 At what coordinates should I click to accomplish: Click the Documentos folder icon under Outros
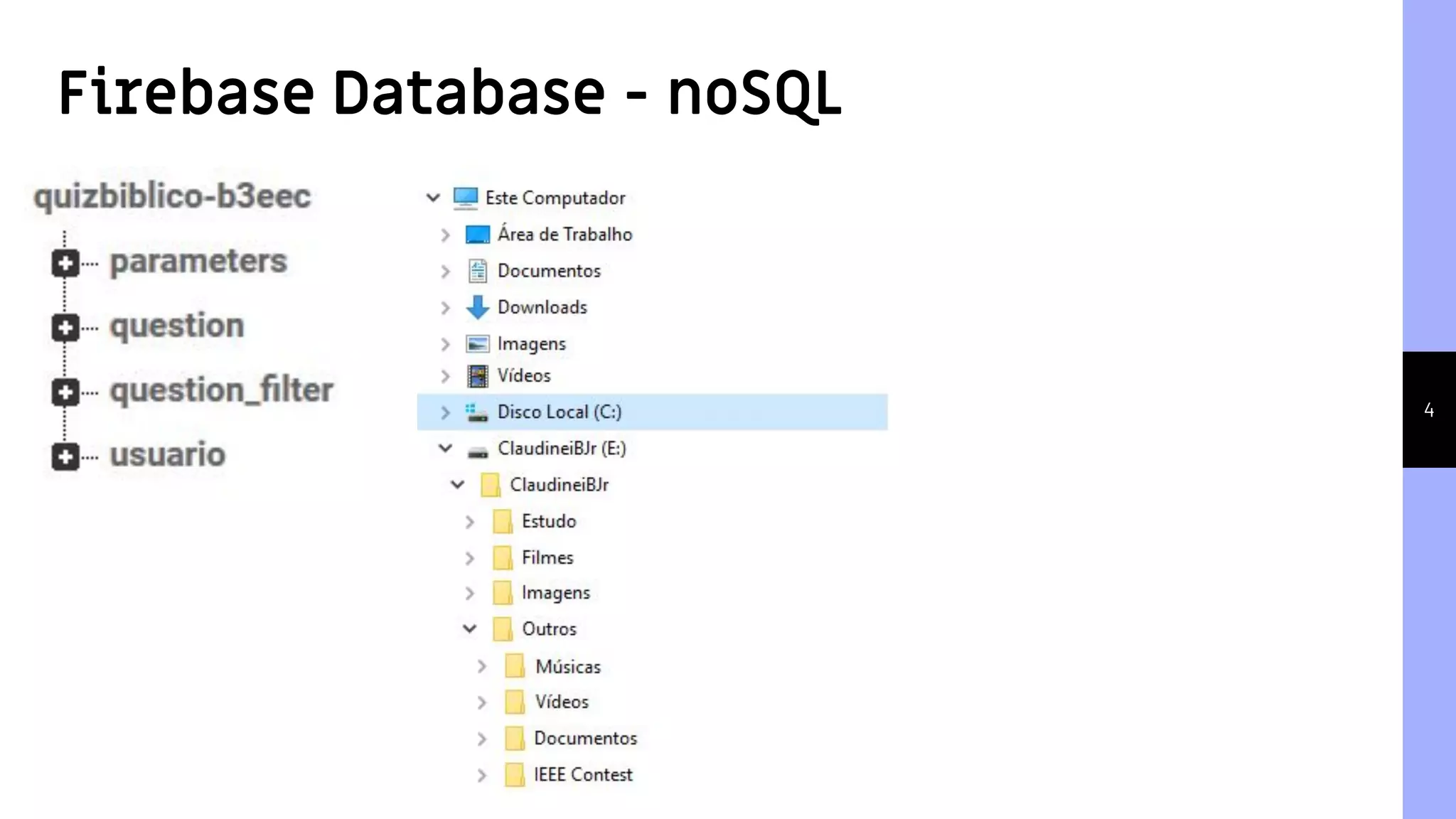click(515, 739)
